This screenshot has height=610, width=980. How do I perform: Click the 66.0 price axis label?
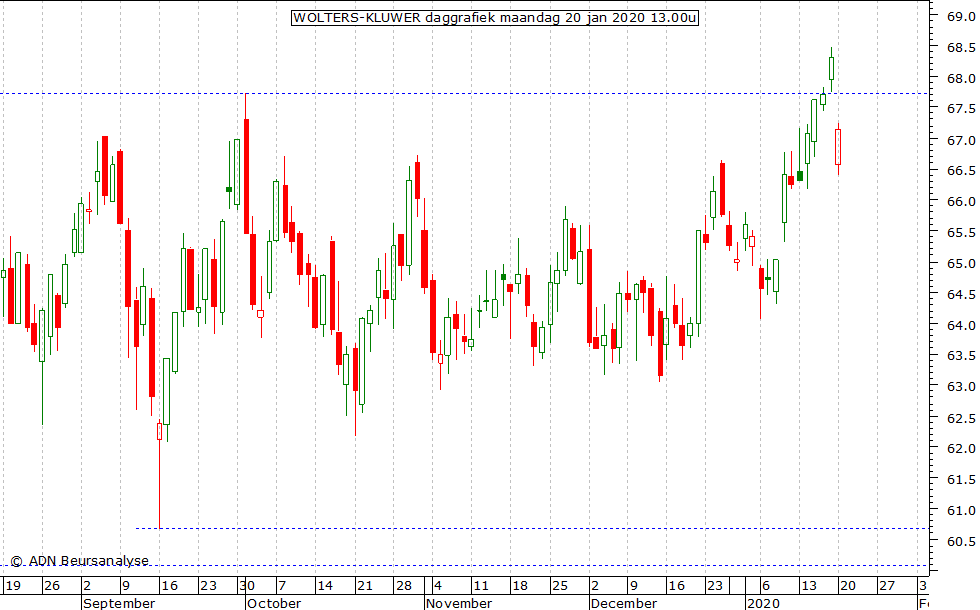[x=961, y=202]
